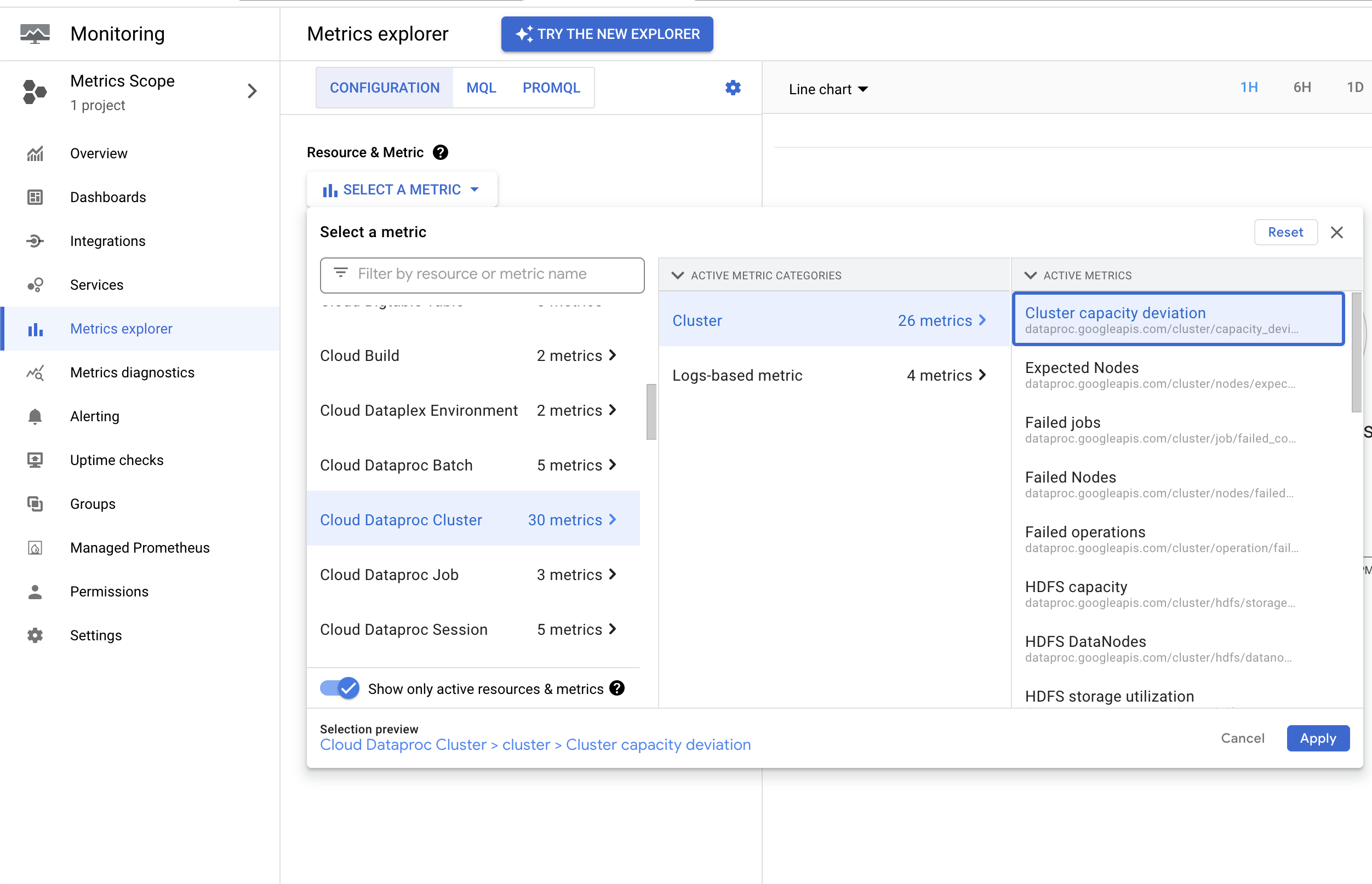Click the Managed Prometheus icon
This screenshot has height=884, width=1372.
tap(35, 548)
